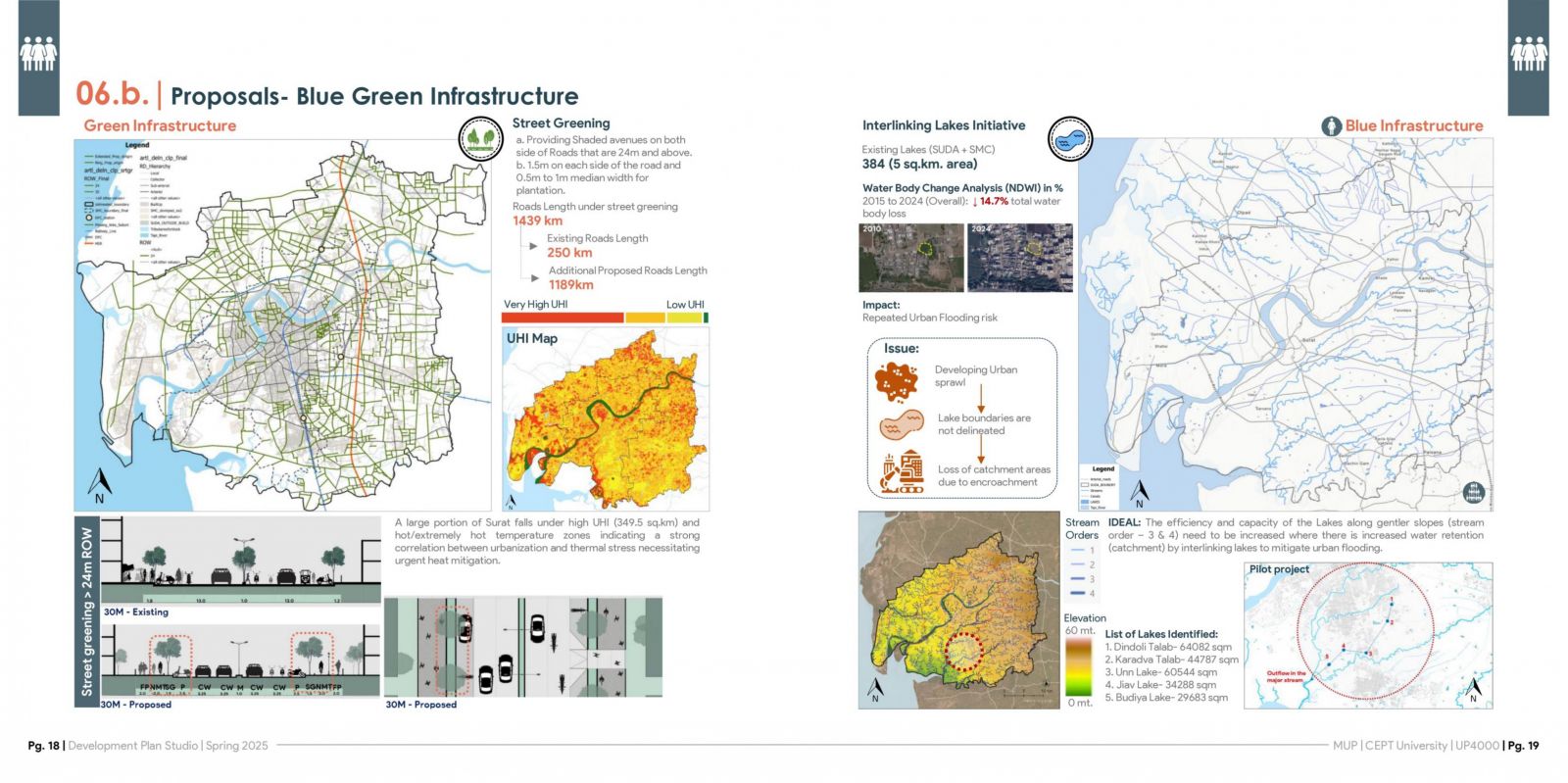The width and height of the screenshot is (1568, 783).
Task: Select the 30M - Proposed plan view drawing
Action: point(523,647)
